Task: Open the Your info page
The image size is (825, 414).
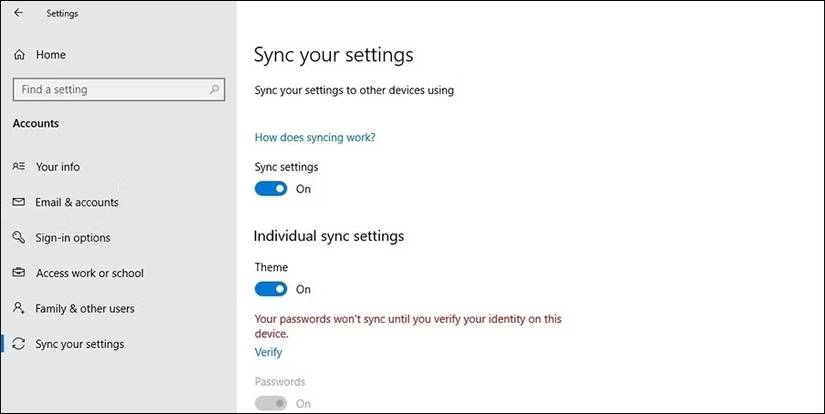Action: click(x=58, y=167)
